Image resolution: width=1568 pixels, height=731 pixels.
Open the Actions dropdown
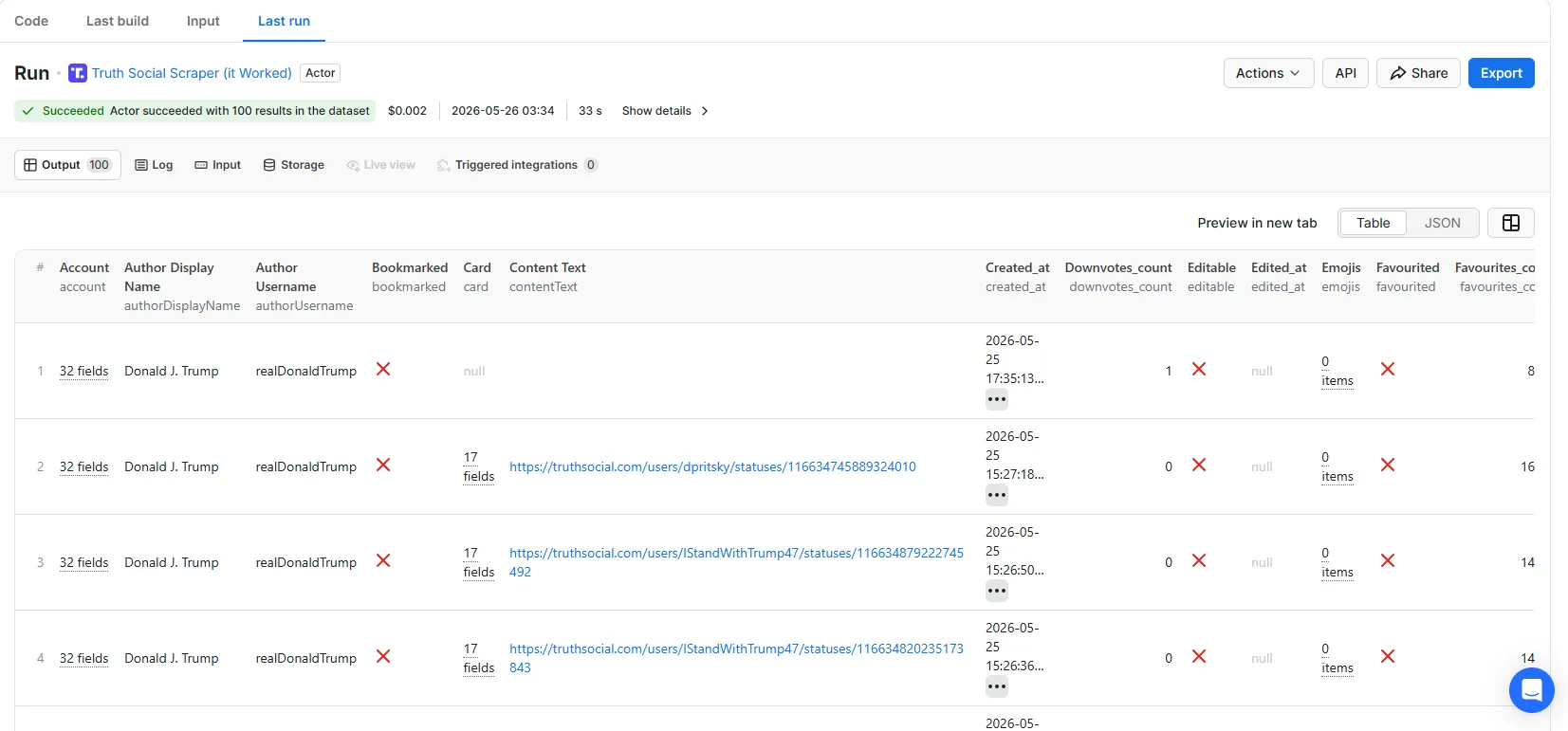click(x=1268, y=73)
